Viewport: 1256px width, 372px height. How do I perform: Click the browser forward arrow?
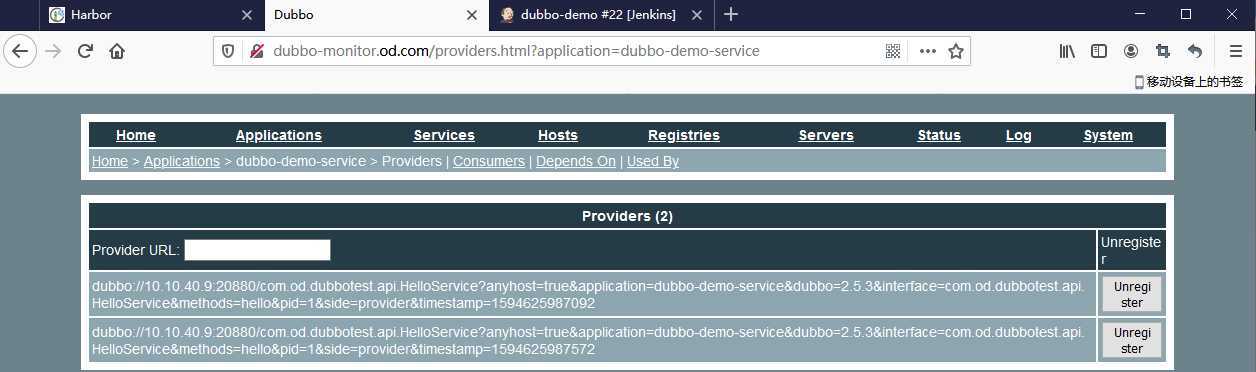(x=53, y=51)
